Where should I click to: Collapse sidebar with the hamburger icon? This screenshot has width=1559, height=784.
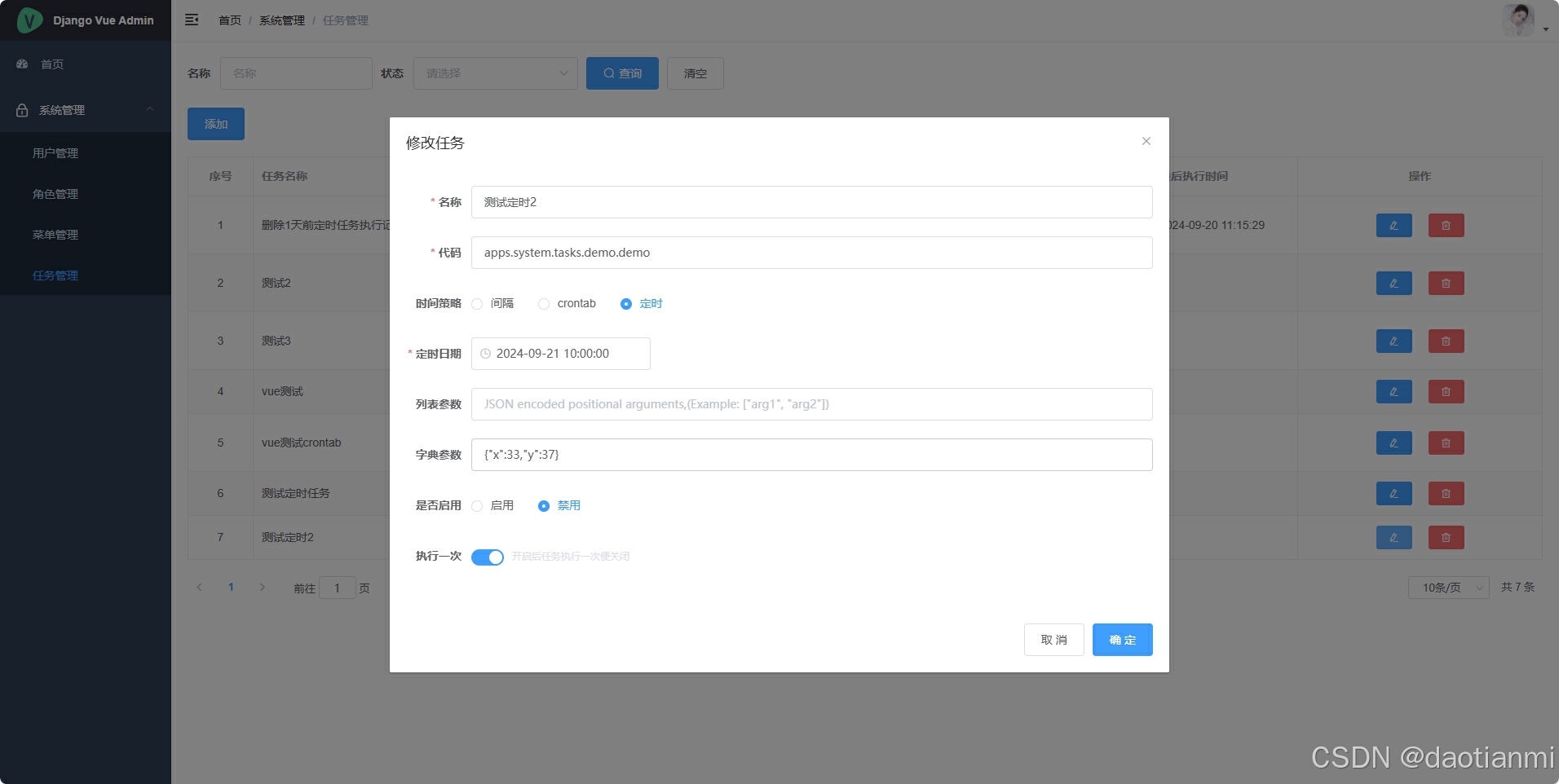192,20
